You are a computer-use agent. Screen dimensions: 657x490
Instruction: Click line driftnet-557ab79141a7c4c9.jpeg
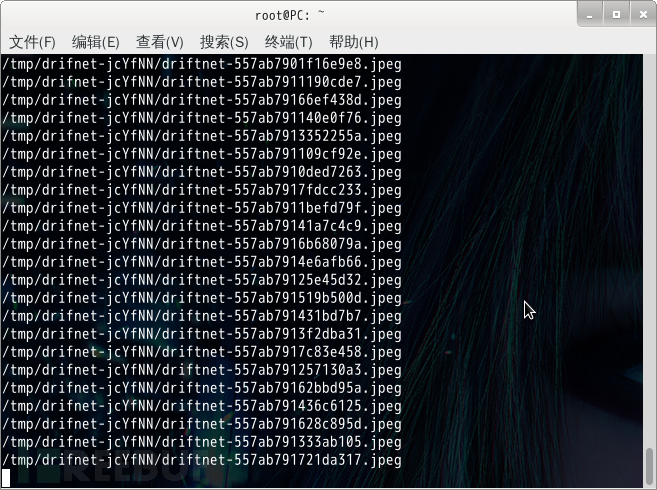(x=202, y=226)
